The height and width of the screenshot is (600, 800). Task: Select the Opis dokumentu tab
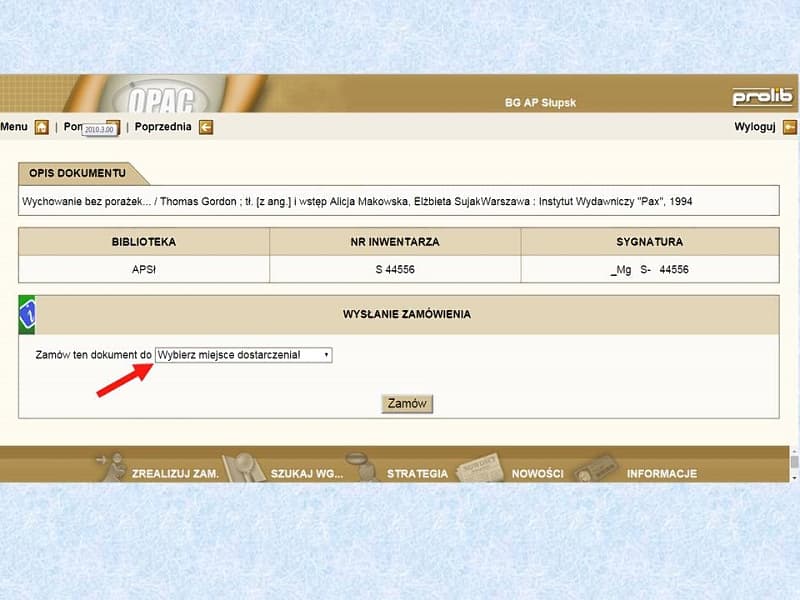[x=78, y=173]
